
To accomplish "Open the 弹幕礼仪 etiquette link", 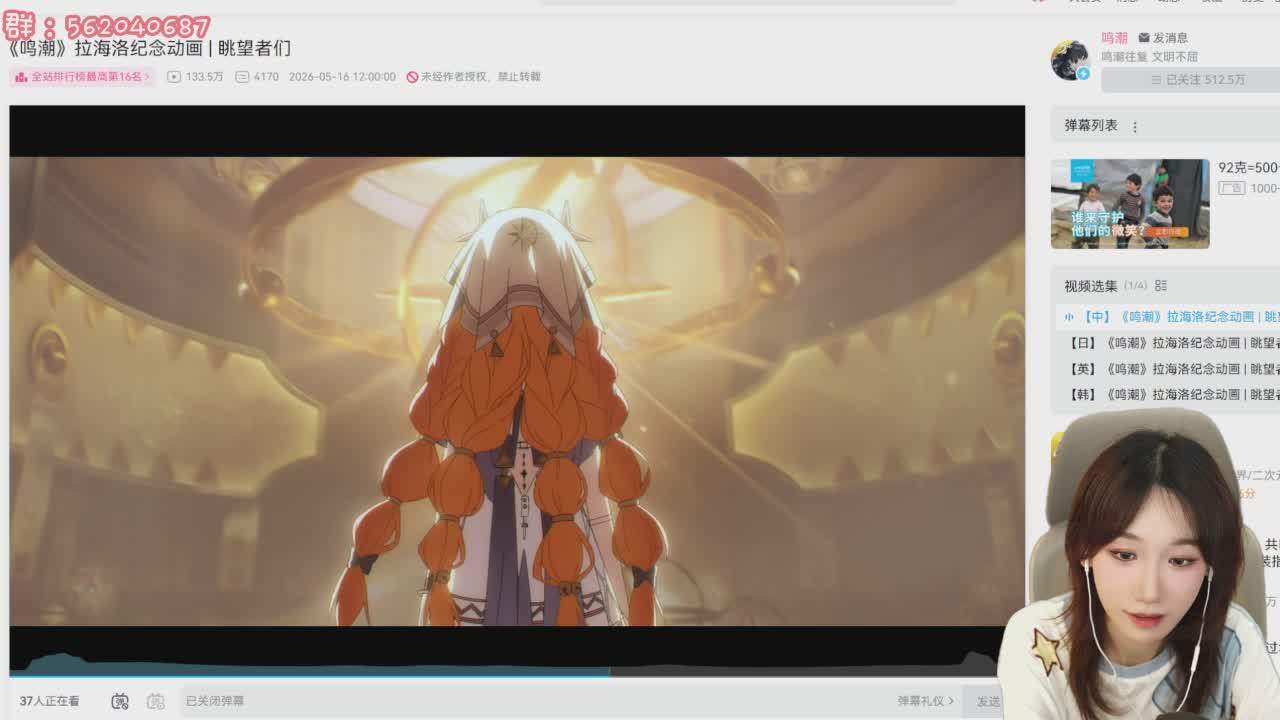I will pyautogui.click(x=926, y=701).
